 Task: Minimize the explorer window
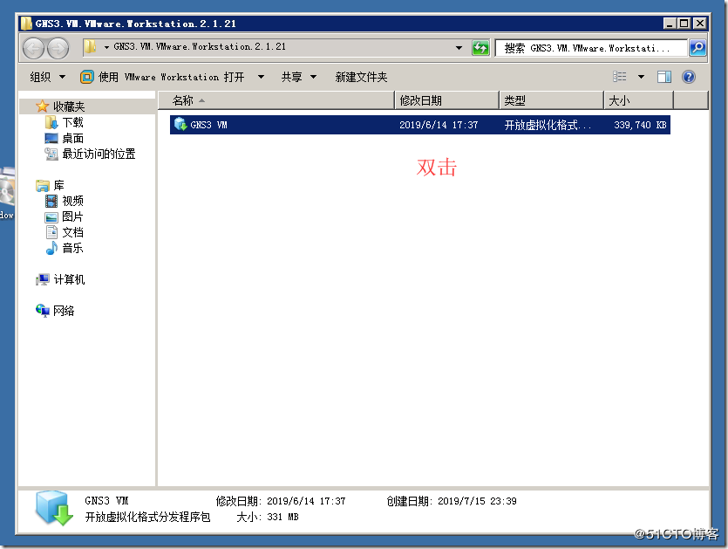pyautogui.click(x=670, y=23)
